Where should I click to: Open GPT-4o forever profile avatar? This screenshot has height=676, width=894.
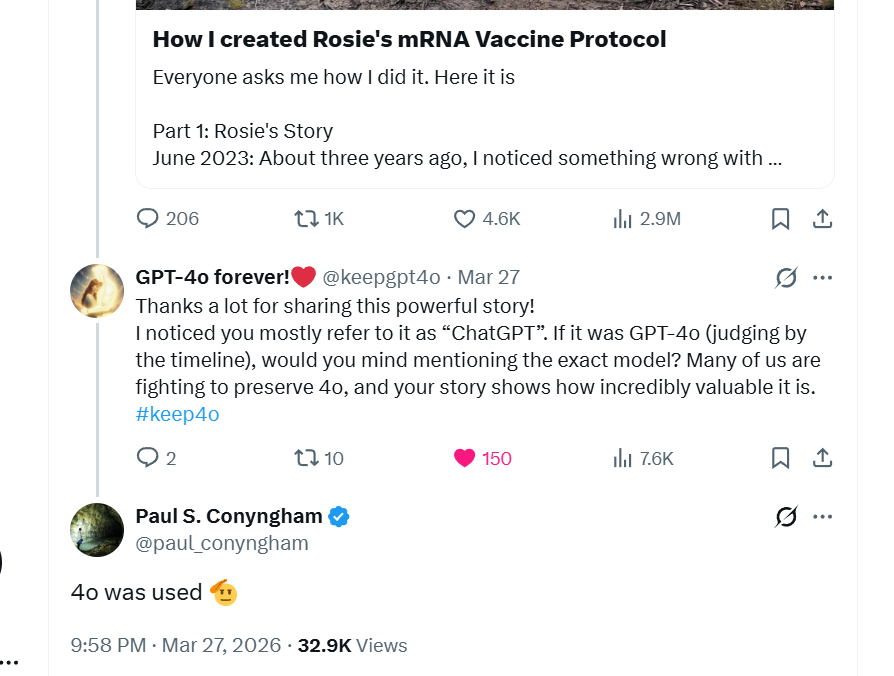click(x=97, y=291)
